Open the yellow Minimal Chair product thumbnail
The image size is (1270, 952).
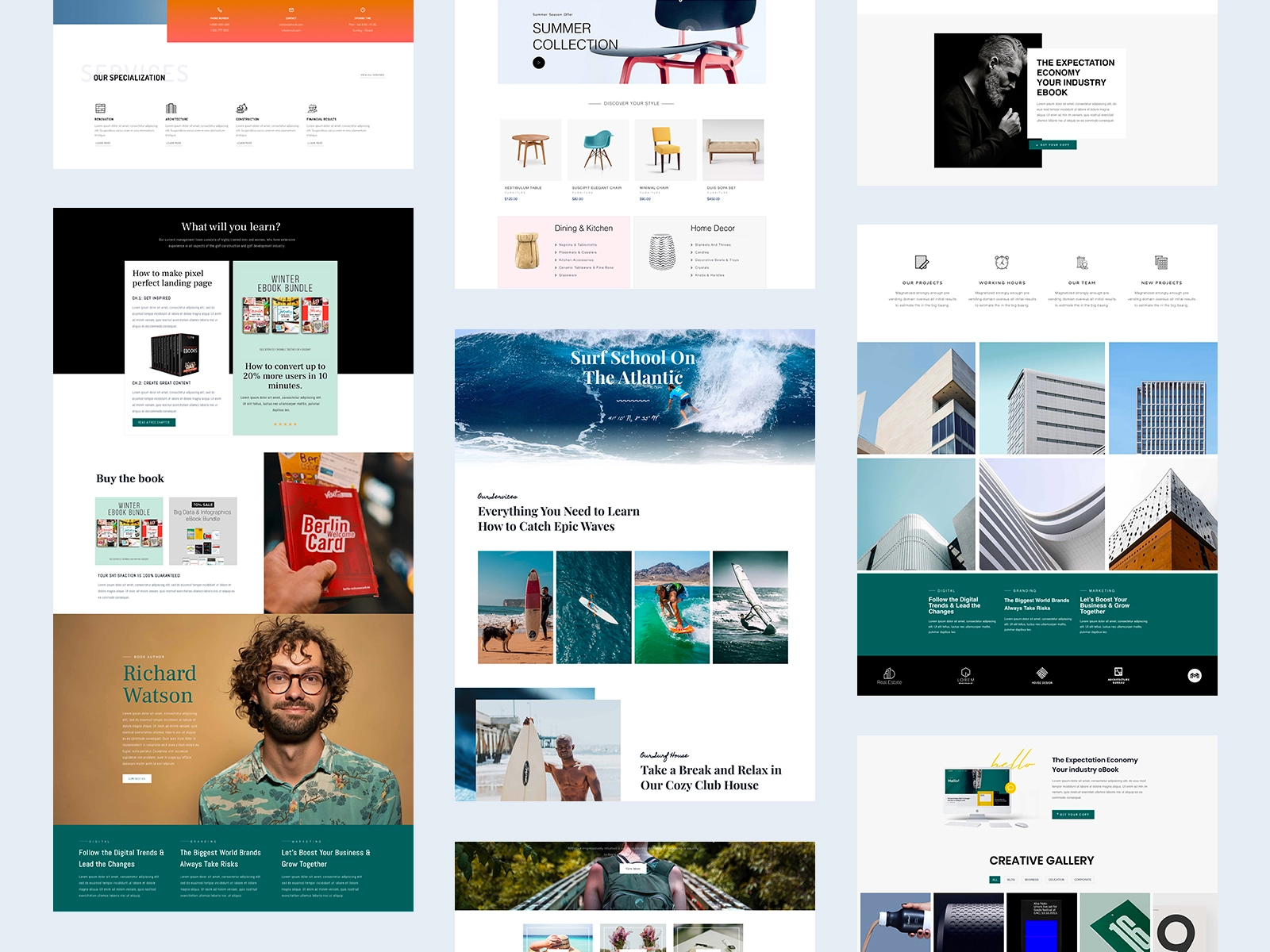click(666, 150)
